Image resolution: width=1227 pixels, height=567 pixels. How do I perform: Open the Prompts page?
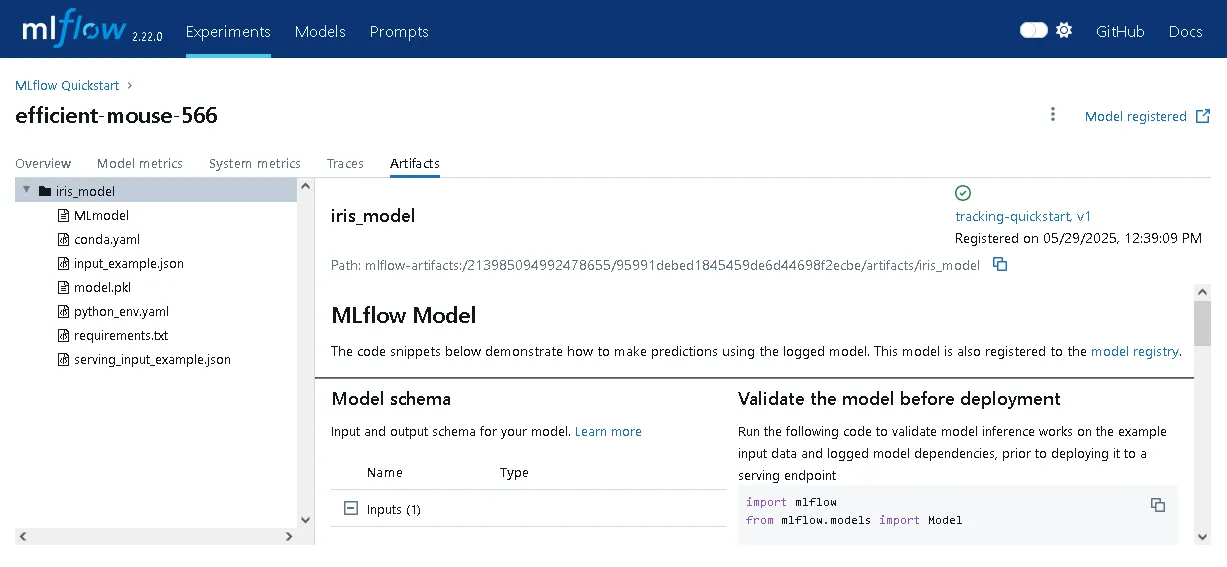click(x=399, y=31)
